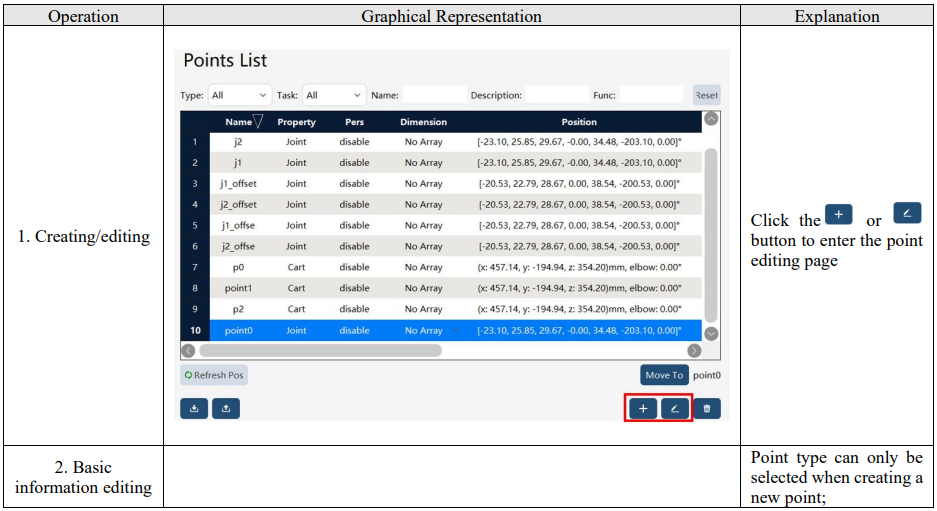Select the highlighted row named point0
This screenshot has height=511, width=937.
[x=441, y=331]
